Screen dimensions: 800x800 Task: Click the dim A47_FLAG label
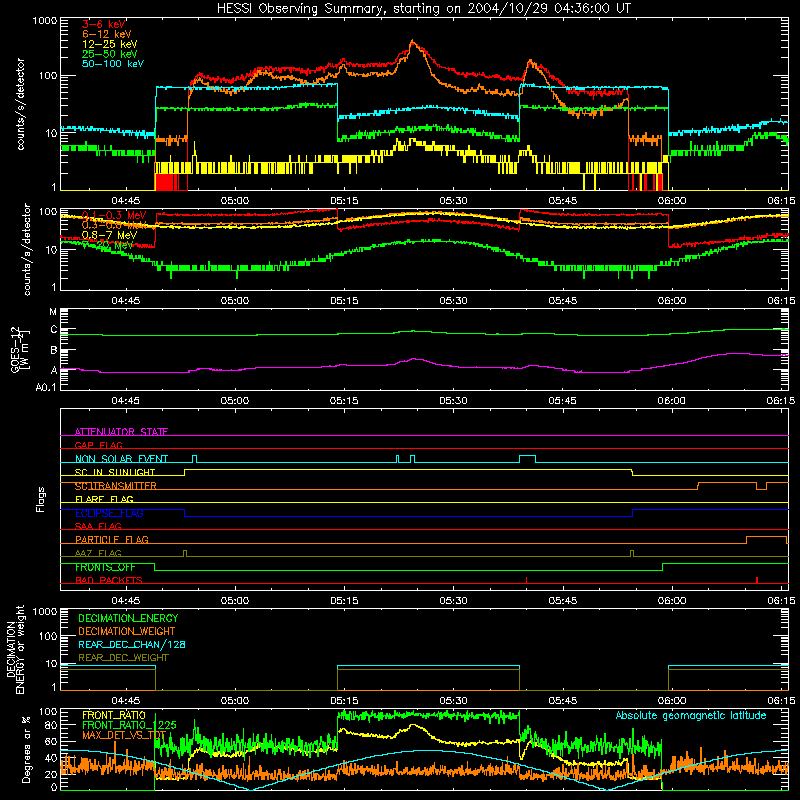click(98, 553)
